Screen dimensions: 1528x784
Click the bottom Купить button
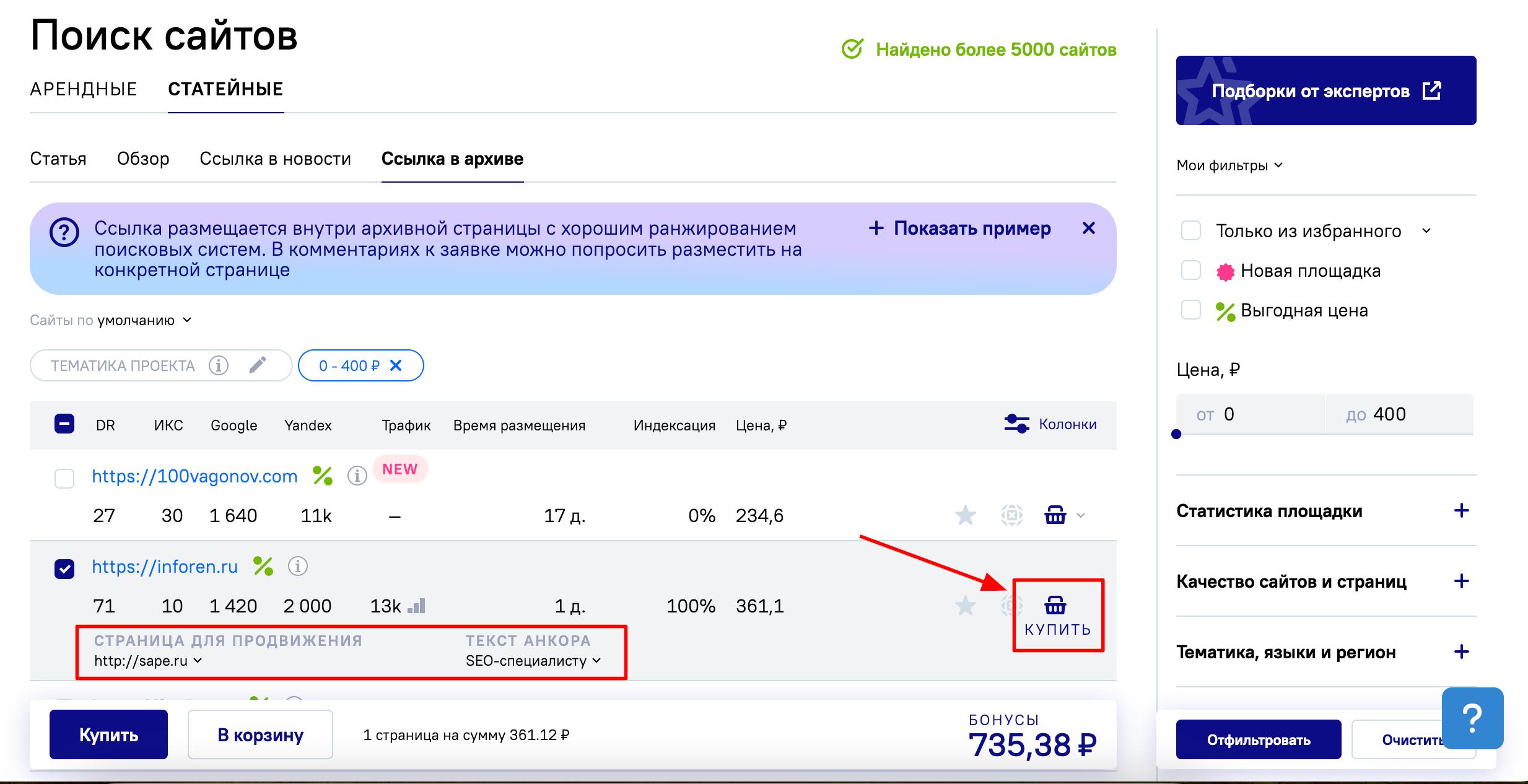point(108,734)
